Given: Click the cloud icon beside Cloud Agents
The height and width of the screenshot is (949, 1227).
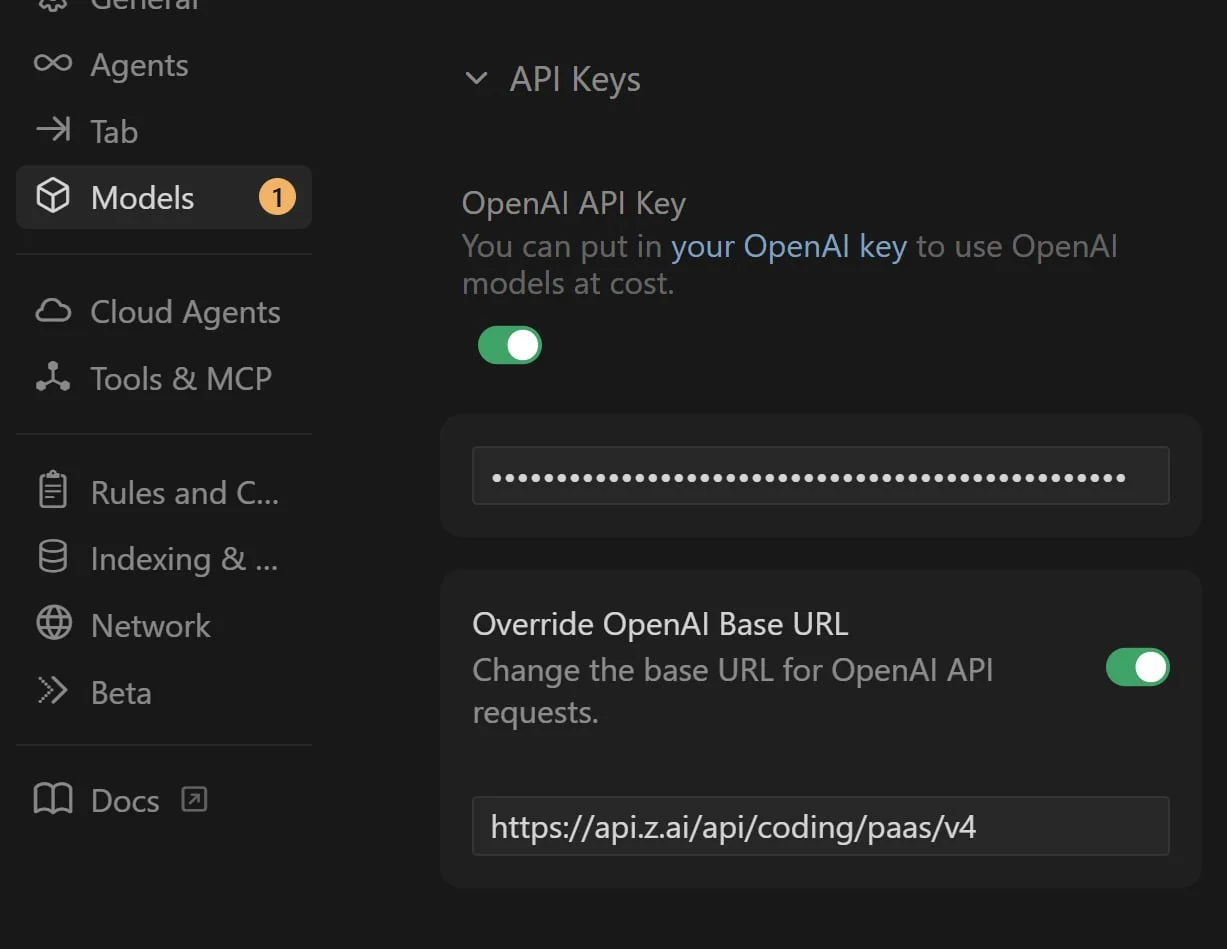Looking at the screenshot, I should click(53, 312).
